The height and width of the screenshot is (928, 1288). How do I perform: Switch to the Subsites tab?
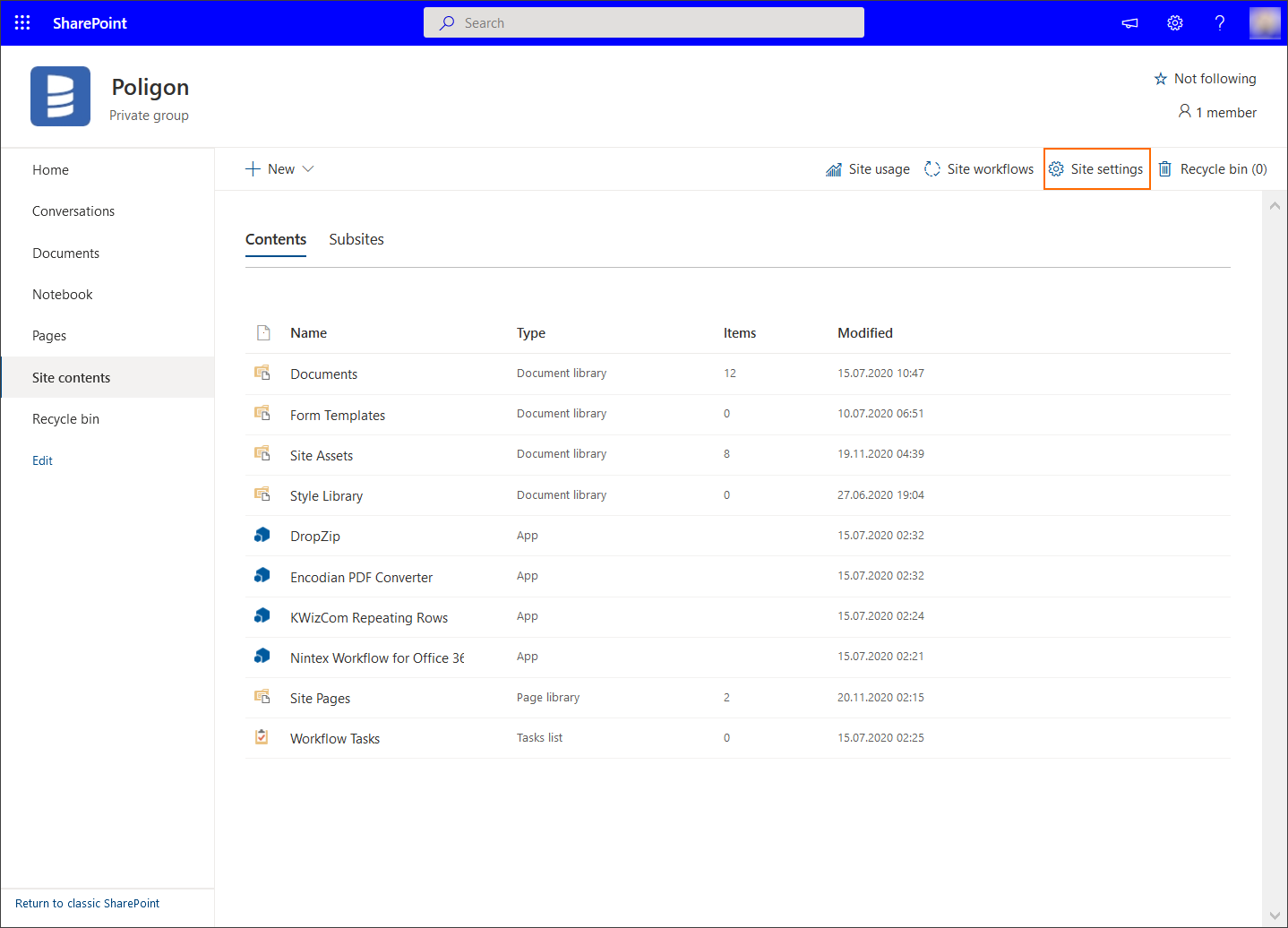(x=356, y=239)
